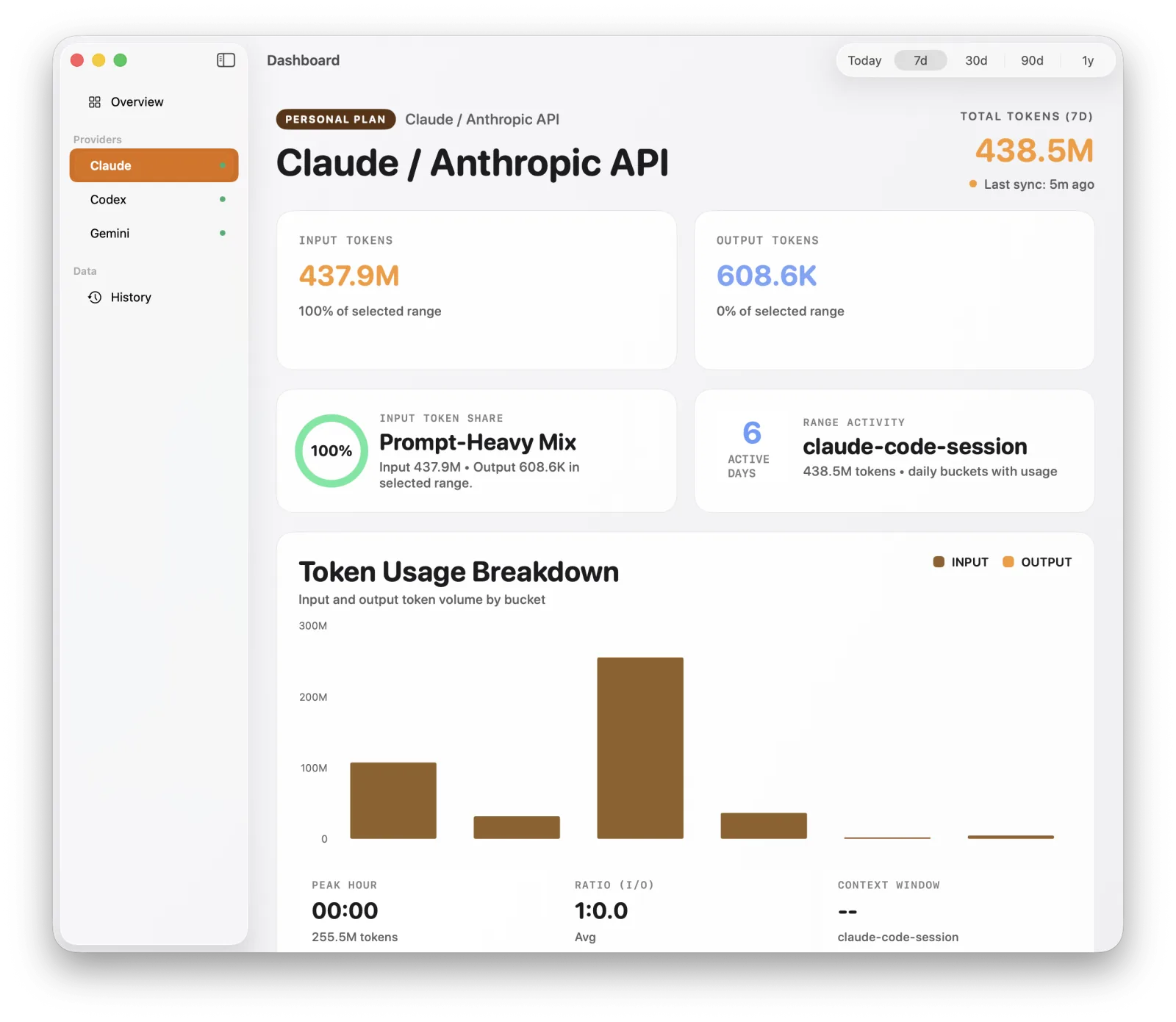Click the 437.9M input tokens value

[x=349, y=276]
